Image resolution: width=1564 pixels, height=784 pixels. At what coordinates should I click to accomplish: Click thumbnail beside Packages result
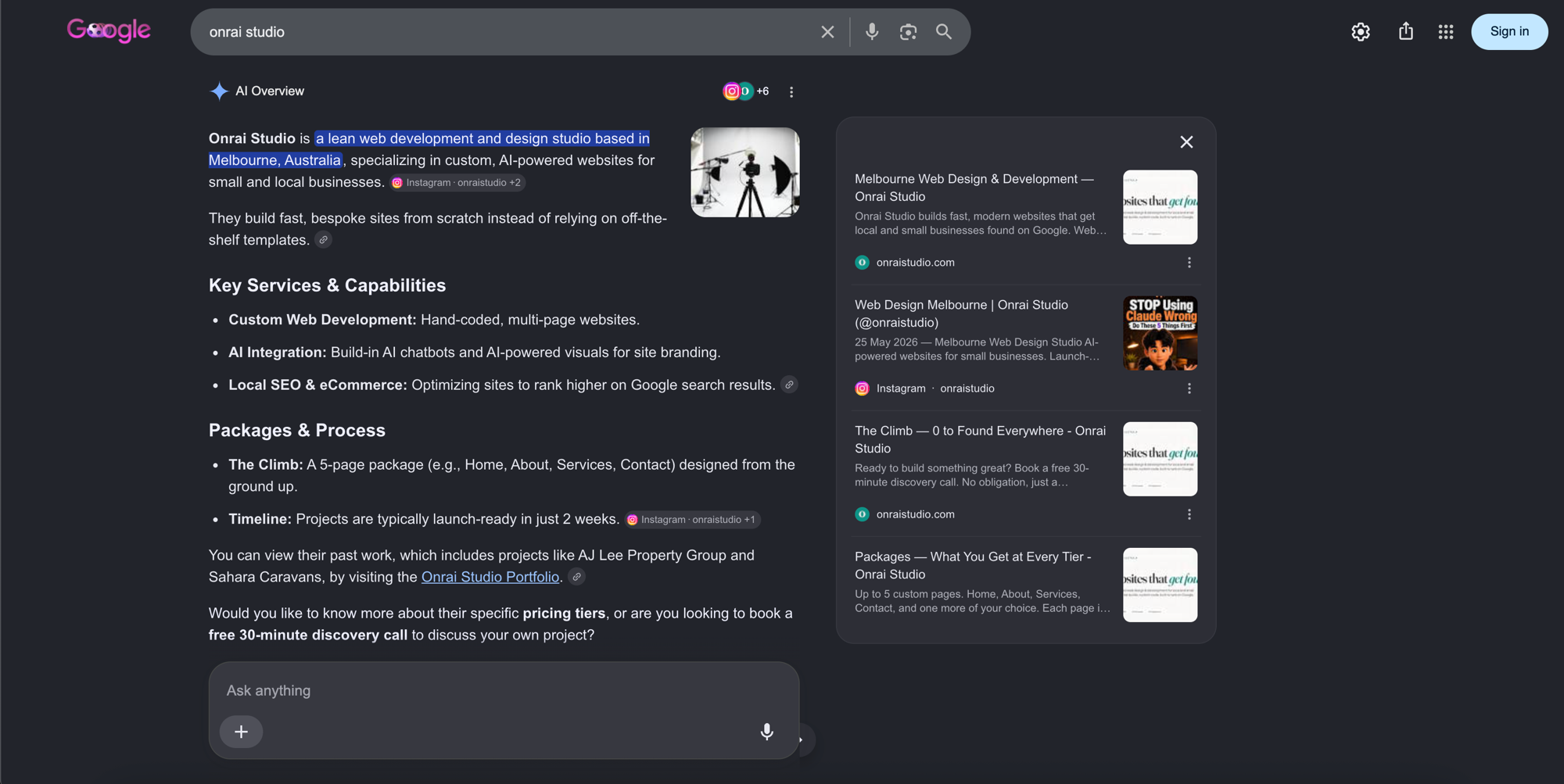pyautogui.click(x=1160, y=585)
